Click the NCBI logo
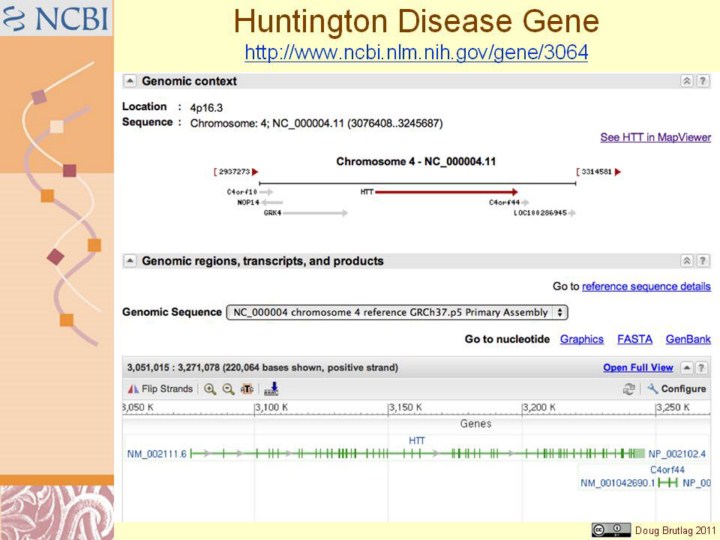This screenshot has height=540, width=720. [56, 18]
